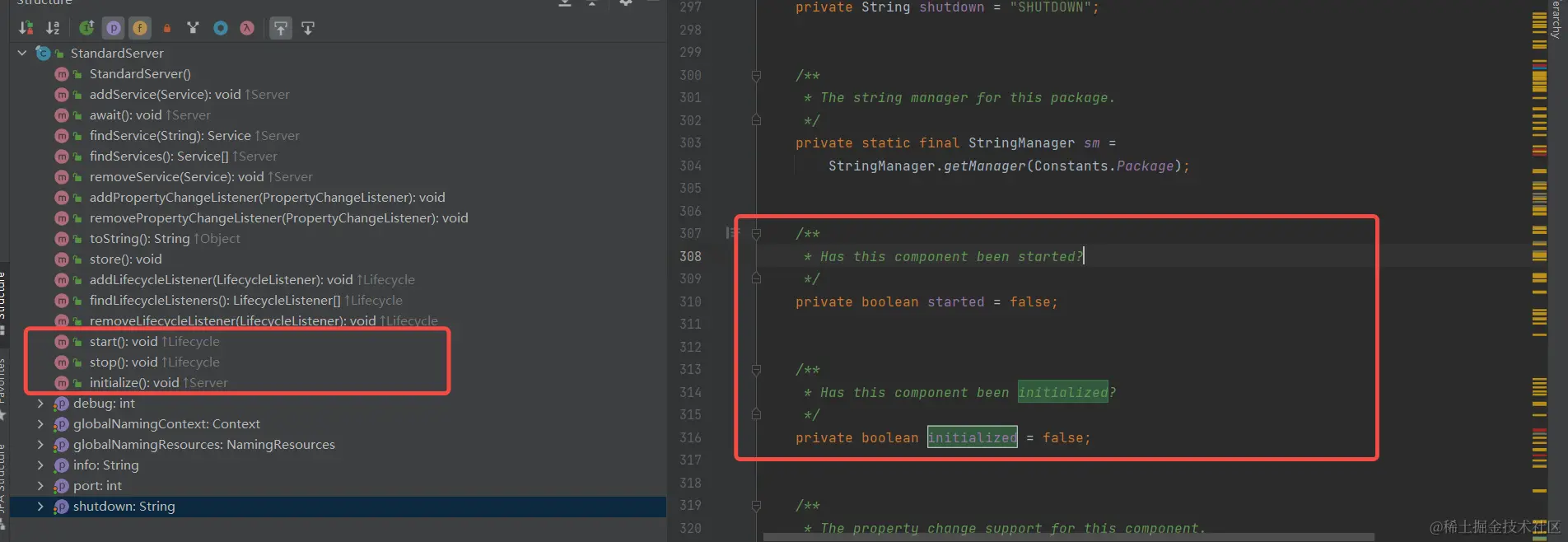This screenshot has width=1568, height=542.
Task: Toggle Sort by Visibility in Structure toolbar
Action: [x=26, y=28]
